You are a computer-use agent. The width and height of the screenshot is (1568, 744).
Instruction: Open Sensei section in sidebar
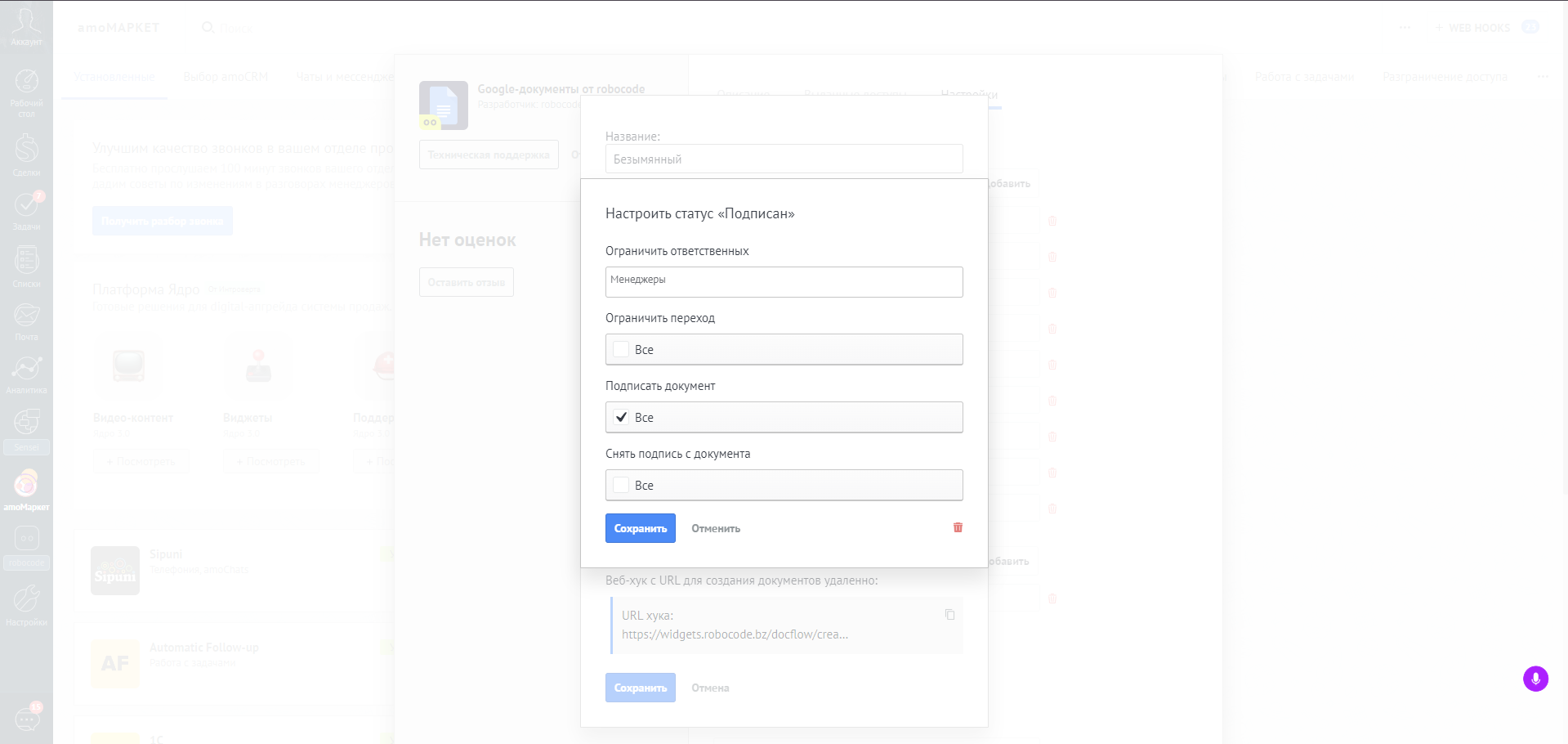[26, 430]
